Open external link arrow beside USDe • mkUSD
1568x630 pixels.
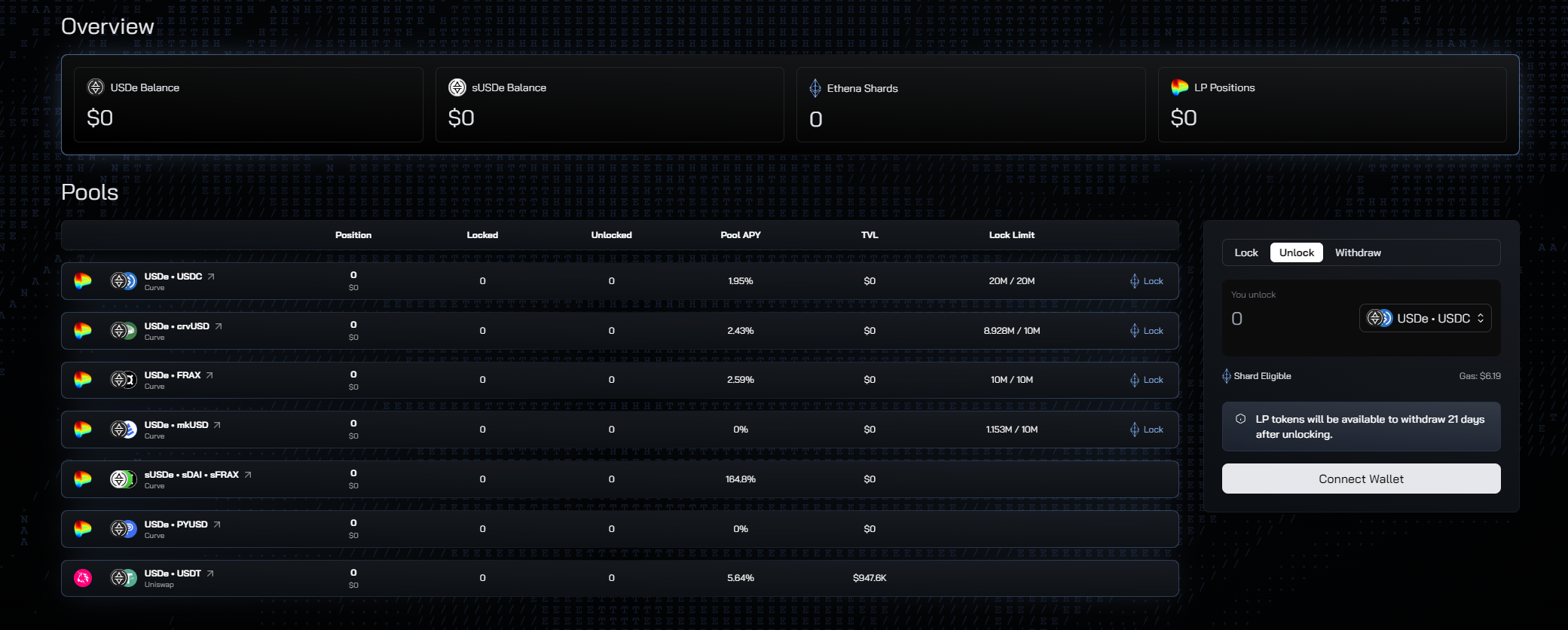coord(217,425)
